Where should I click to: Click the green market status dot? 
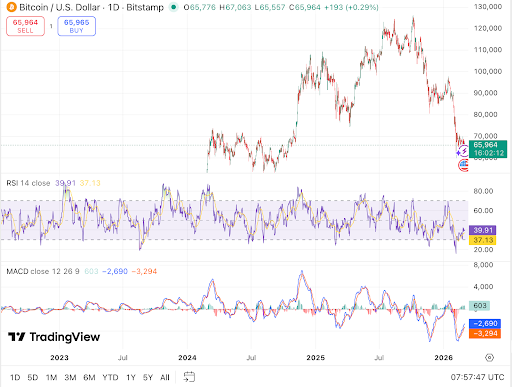coord(173,7)
